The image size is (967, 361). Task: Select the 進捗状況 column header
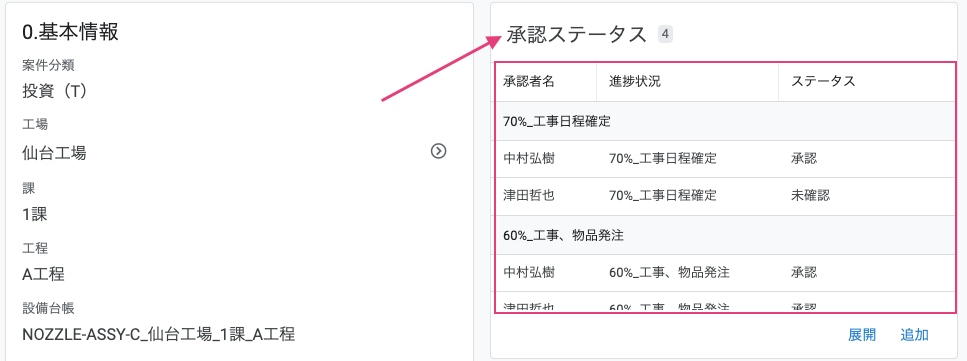(x=635, y=81)
